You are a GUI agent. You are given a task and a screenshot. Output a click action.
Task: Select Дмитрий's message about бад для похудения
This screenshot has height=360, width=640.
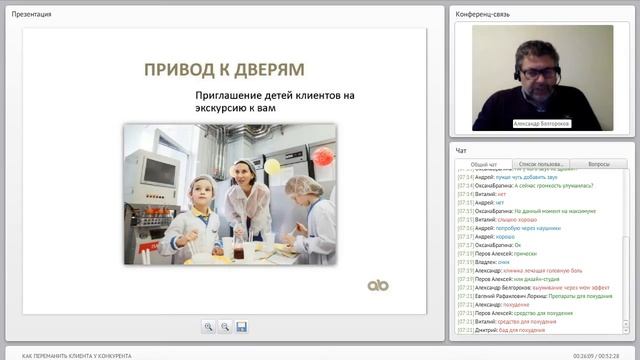(501, 330)
